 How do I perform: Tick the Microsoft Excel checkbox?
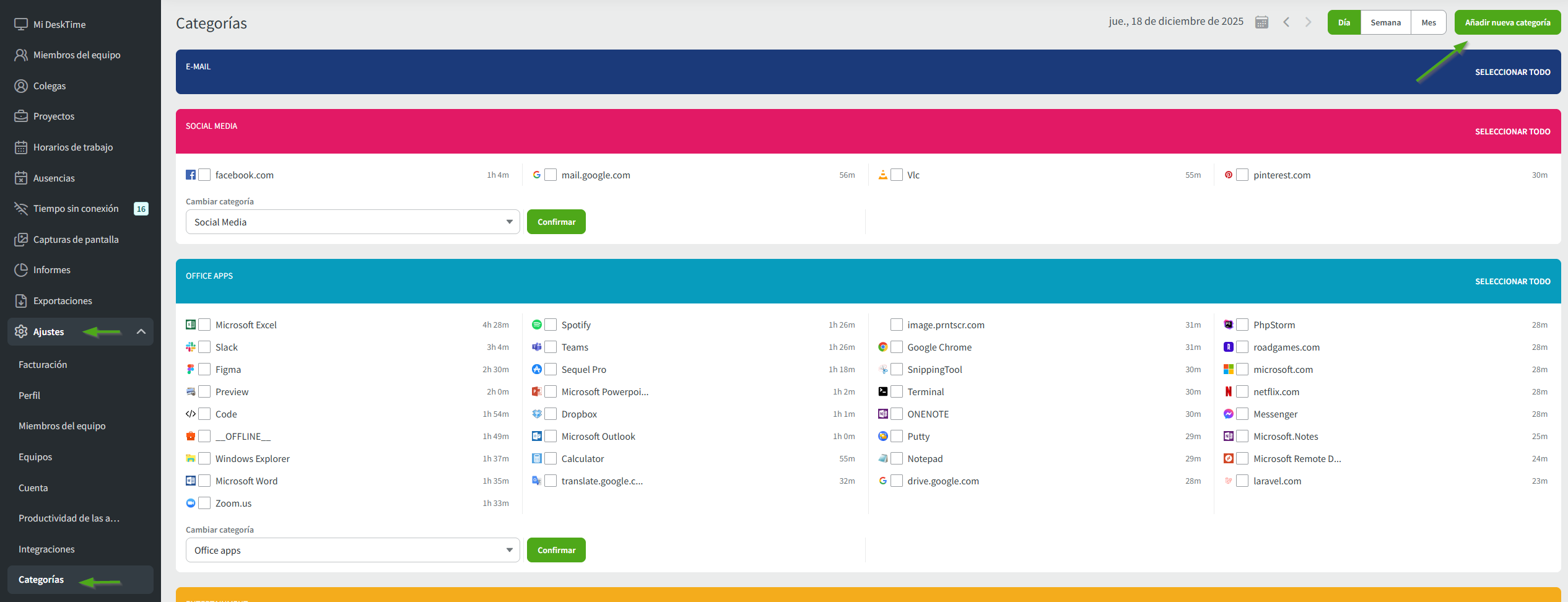point(204,325)
